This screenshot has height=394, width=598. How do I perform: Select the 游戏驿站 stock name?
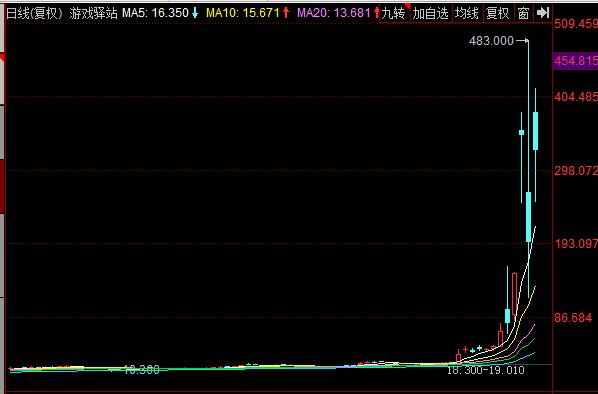tap(93, 13)
